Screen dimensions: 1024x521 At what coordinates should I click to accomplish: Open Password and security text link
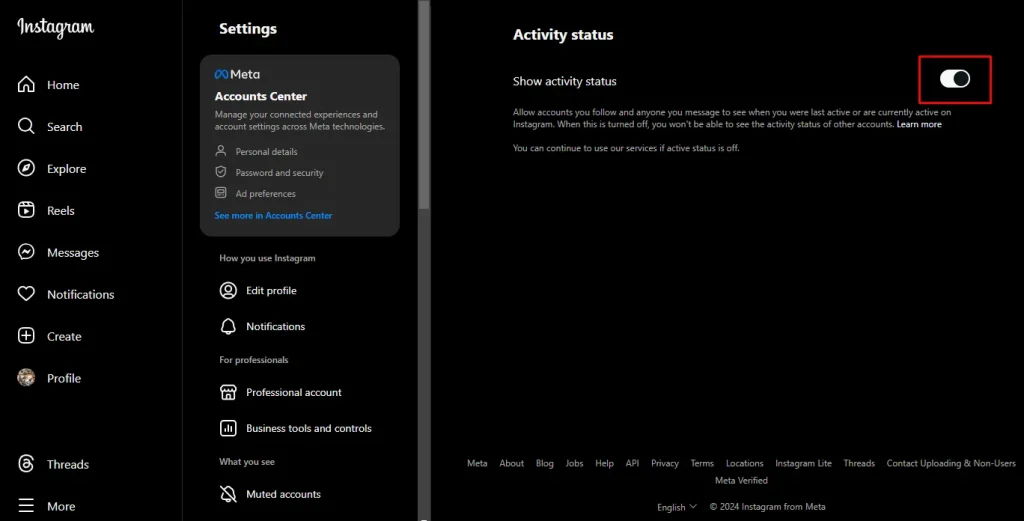[x=280, y=172]
